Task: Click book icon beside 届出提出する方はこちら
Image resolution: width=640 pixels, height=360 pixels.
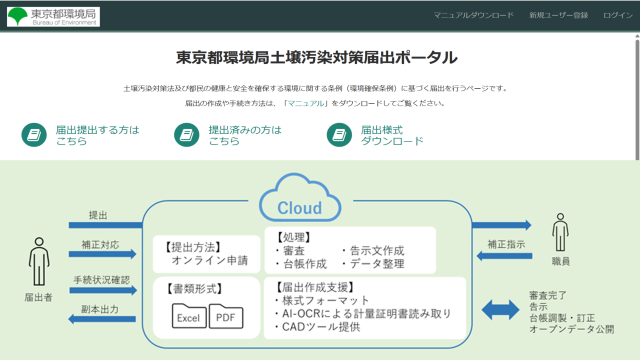Action: point(34,135)
